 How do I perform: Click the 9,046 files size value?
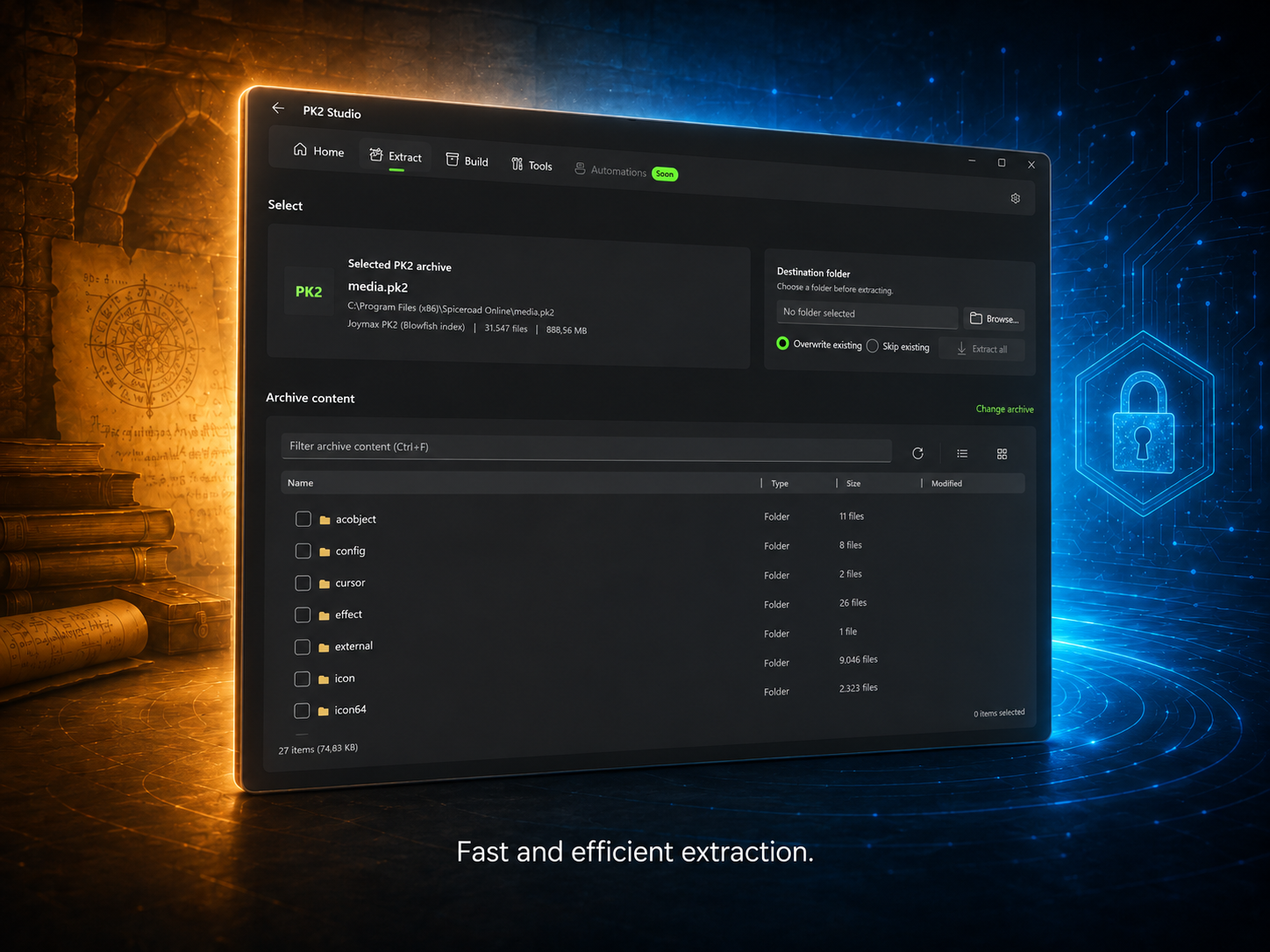(x=858, y=659)
